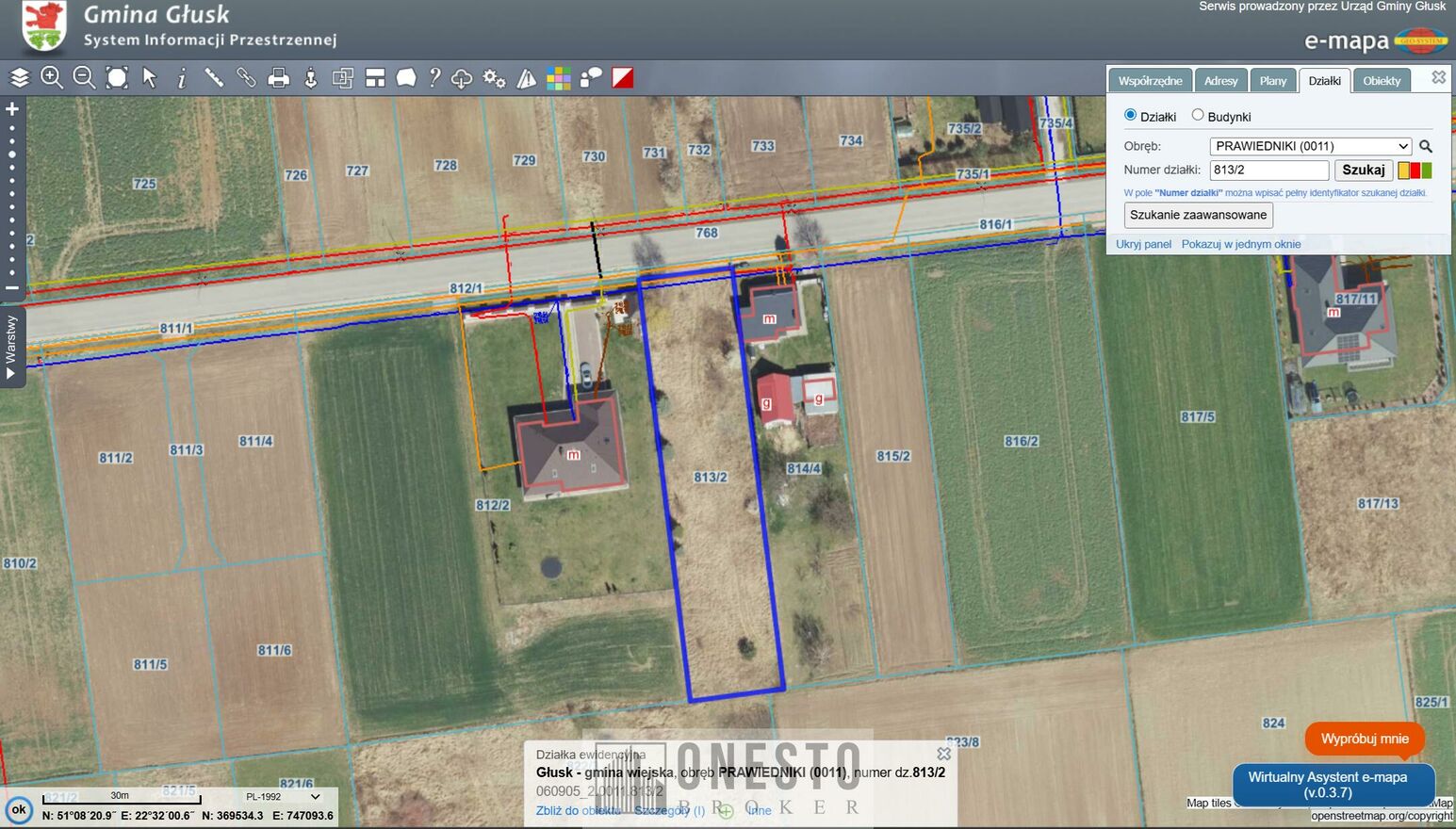Select the Działki radio button
The image size is (1456, 829).
tap(1130, 115)
